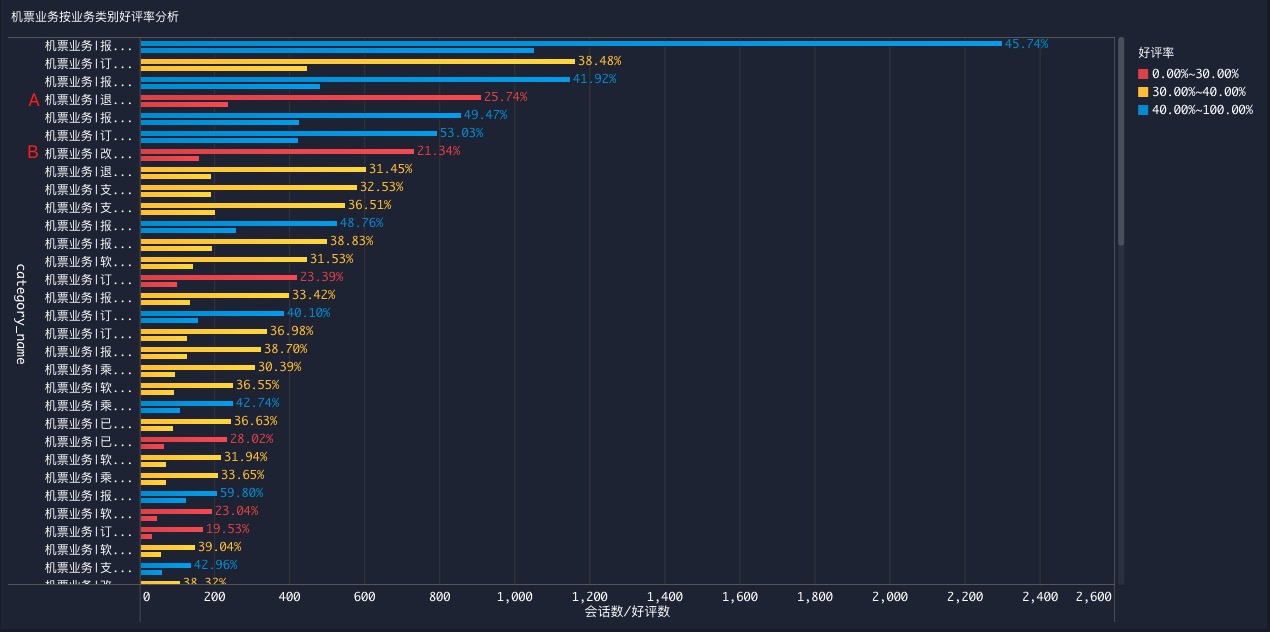This screenshot has width=1270, height=632.
Task: Toggle the yellow 30.00%~40.00% legend swatch
Action: (1143, 92)
